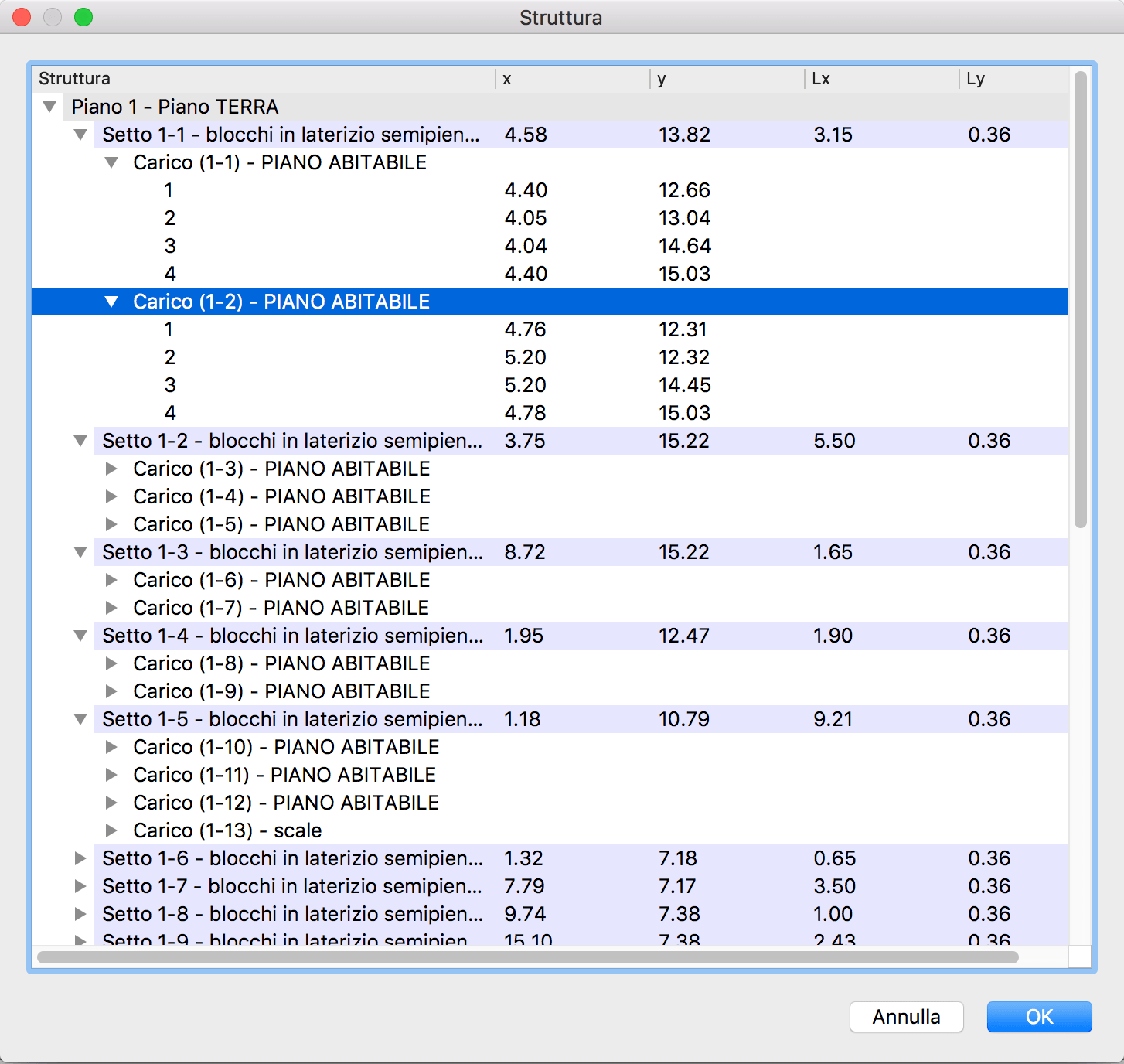
Task: Click the y column header
Action: (727, 79)
